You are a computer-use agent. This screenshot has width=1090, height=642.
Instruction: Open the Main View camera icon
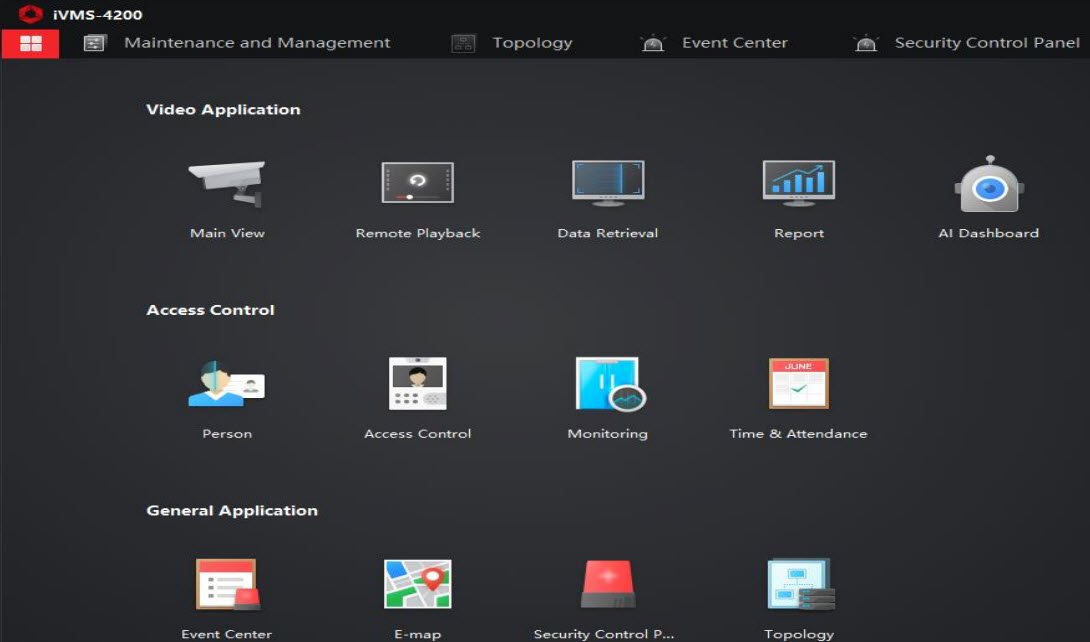(x=227, y=184)
